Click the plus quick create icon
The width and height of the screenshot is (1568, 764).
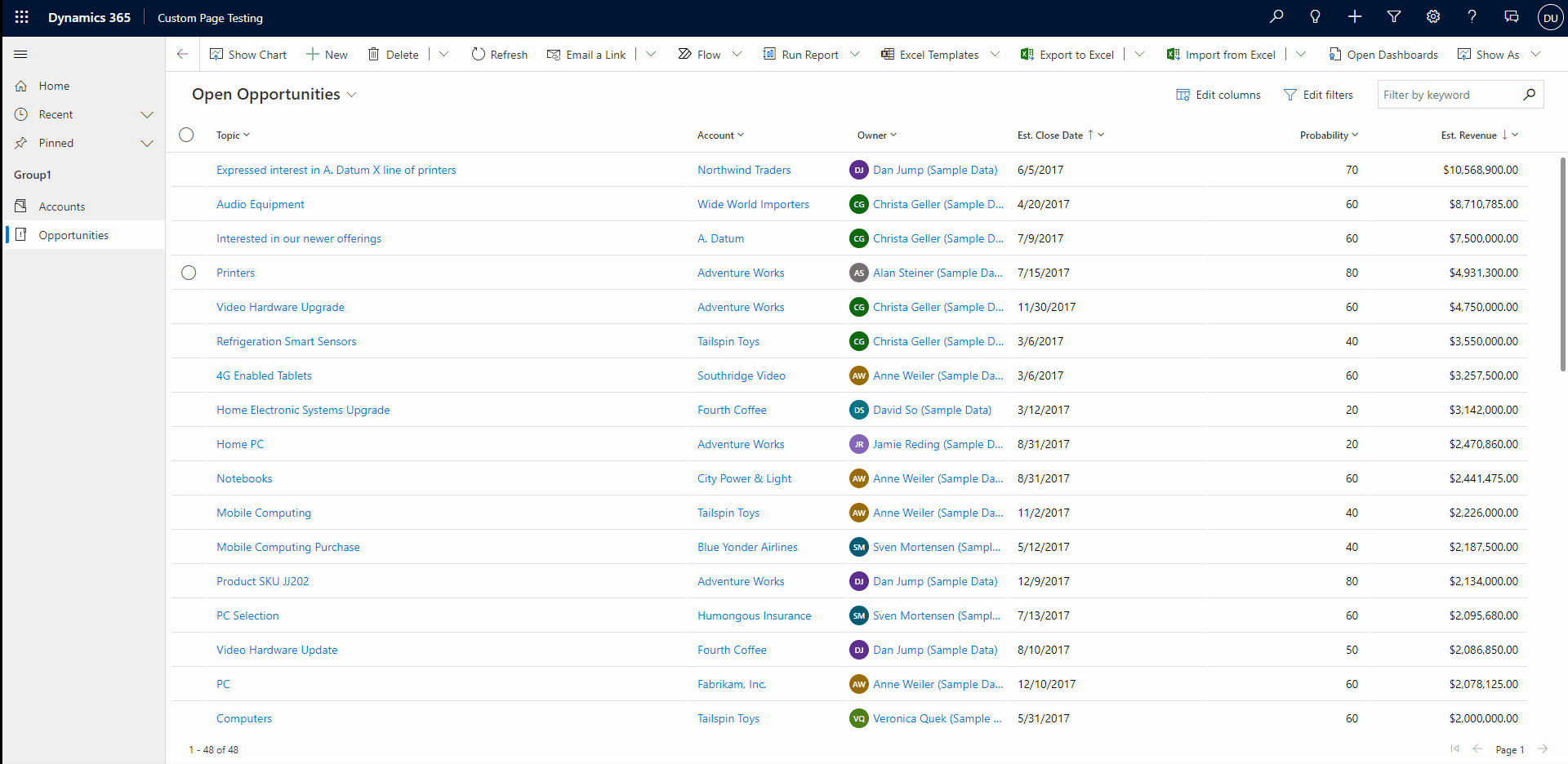click(x=1355, y=17)
